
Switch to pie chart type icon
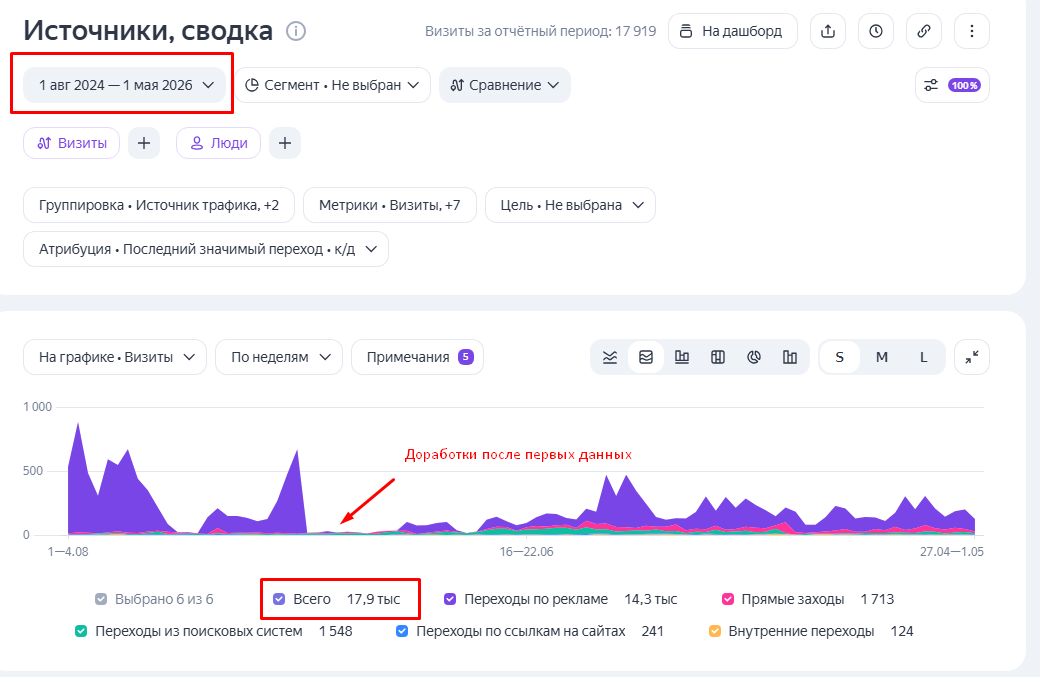[753, 357]
